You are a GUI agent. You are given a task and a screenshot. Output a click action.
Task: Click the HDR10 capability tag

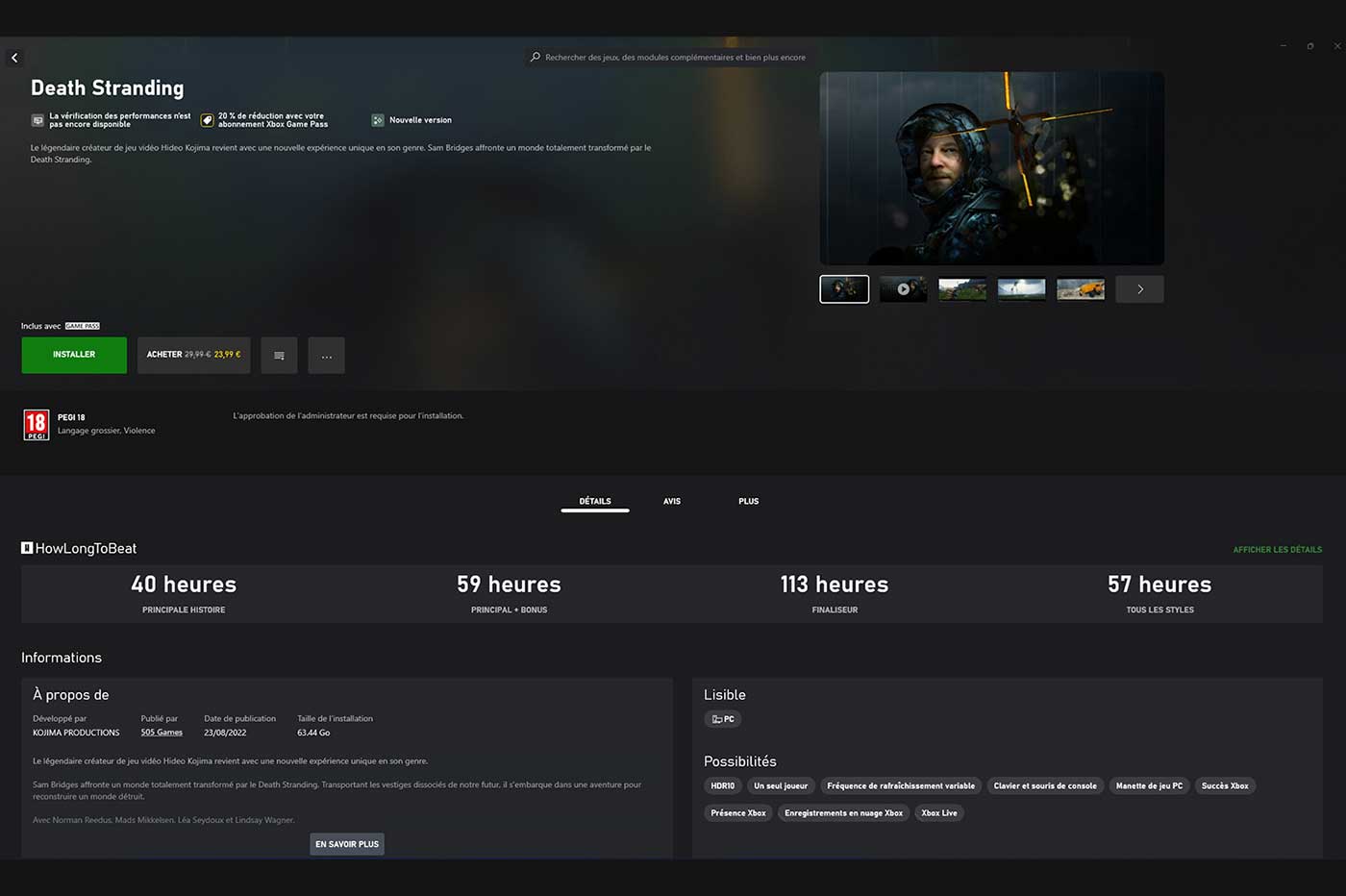click(x=722, y=785)
